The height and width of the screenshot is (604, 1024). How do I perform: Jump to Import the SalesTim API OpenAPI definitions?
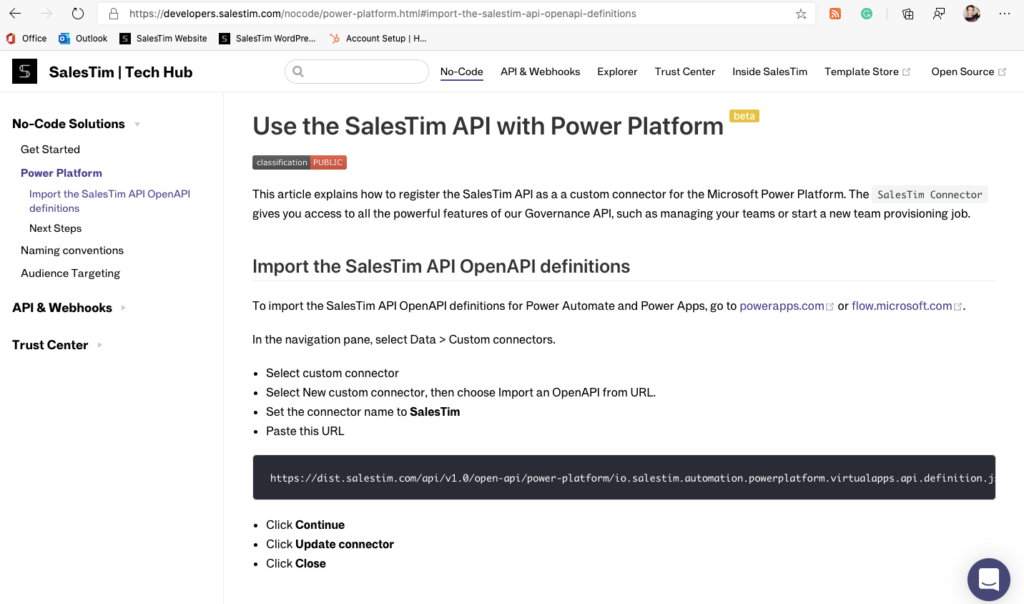[x=110, y=201]
